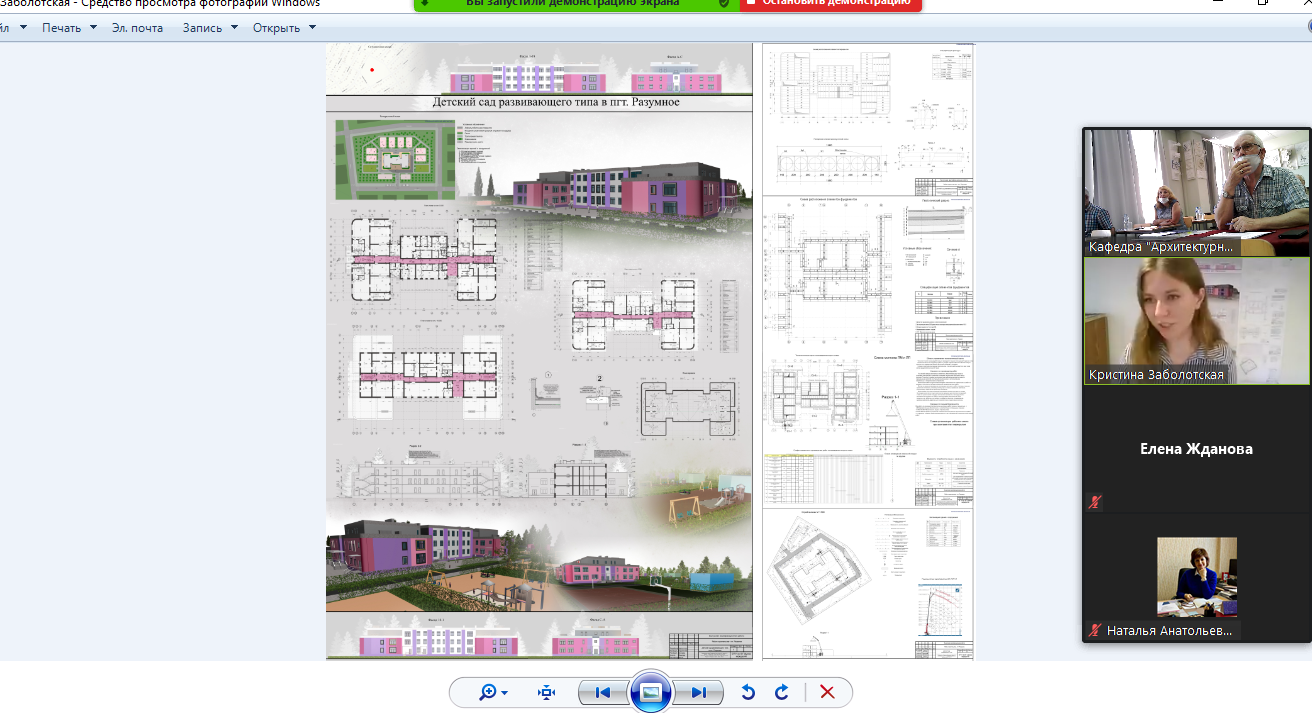Open the Эл. почта menu item
Image resolution: width=1312 pixels, height=713 pixels.
137,28
